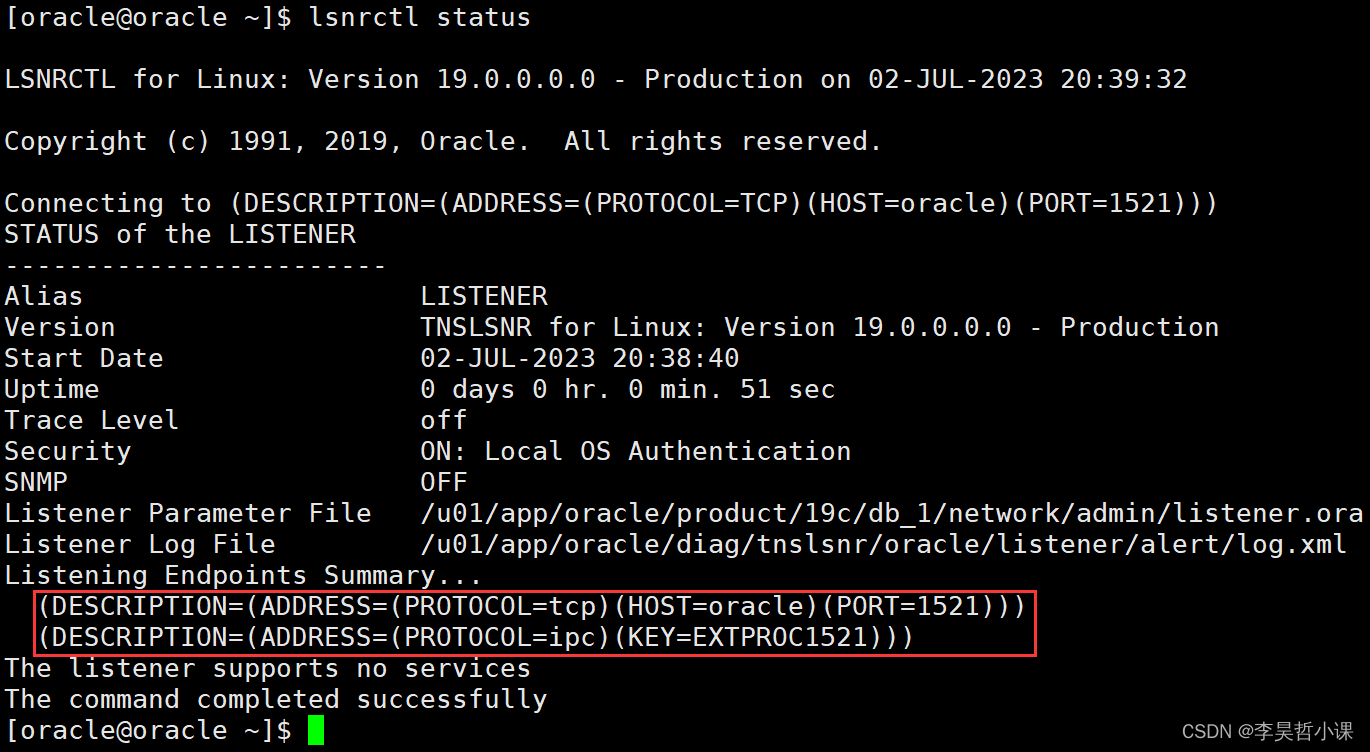Click the 'Uptime' field label
The image size is (1370, 752).
click(x=52, y=390)
